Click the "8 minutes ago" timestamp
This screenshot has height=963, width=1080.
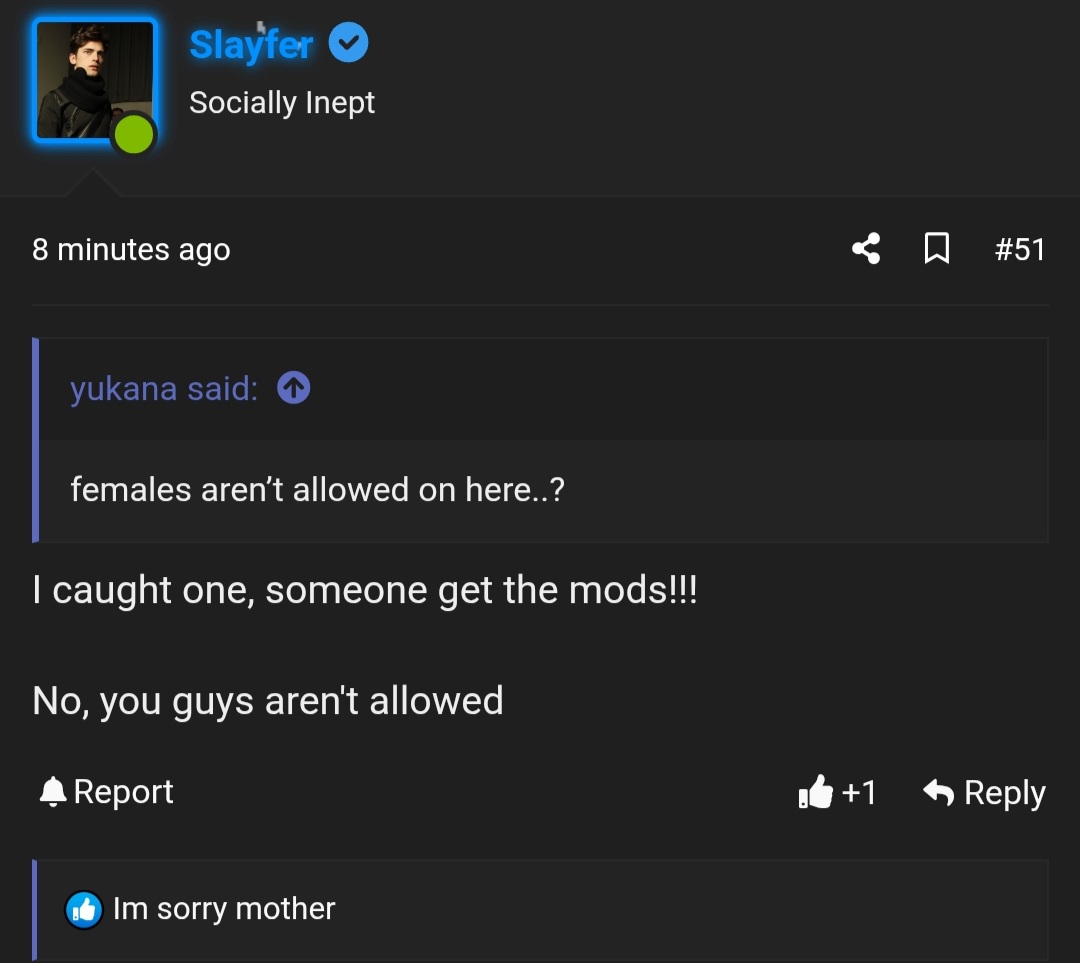click(x=131, y=249)
